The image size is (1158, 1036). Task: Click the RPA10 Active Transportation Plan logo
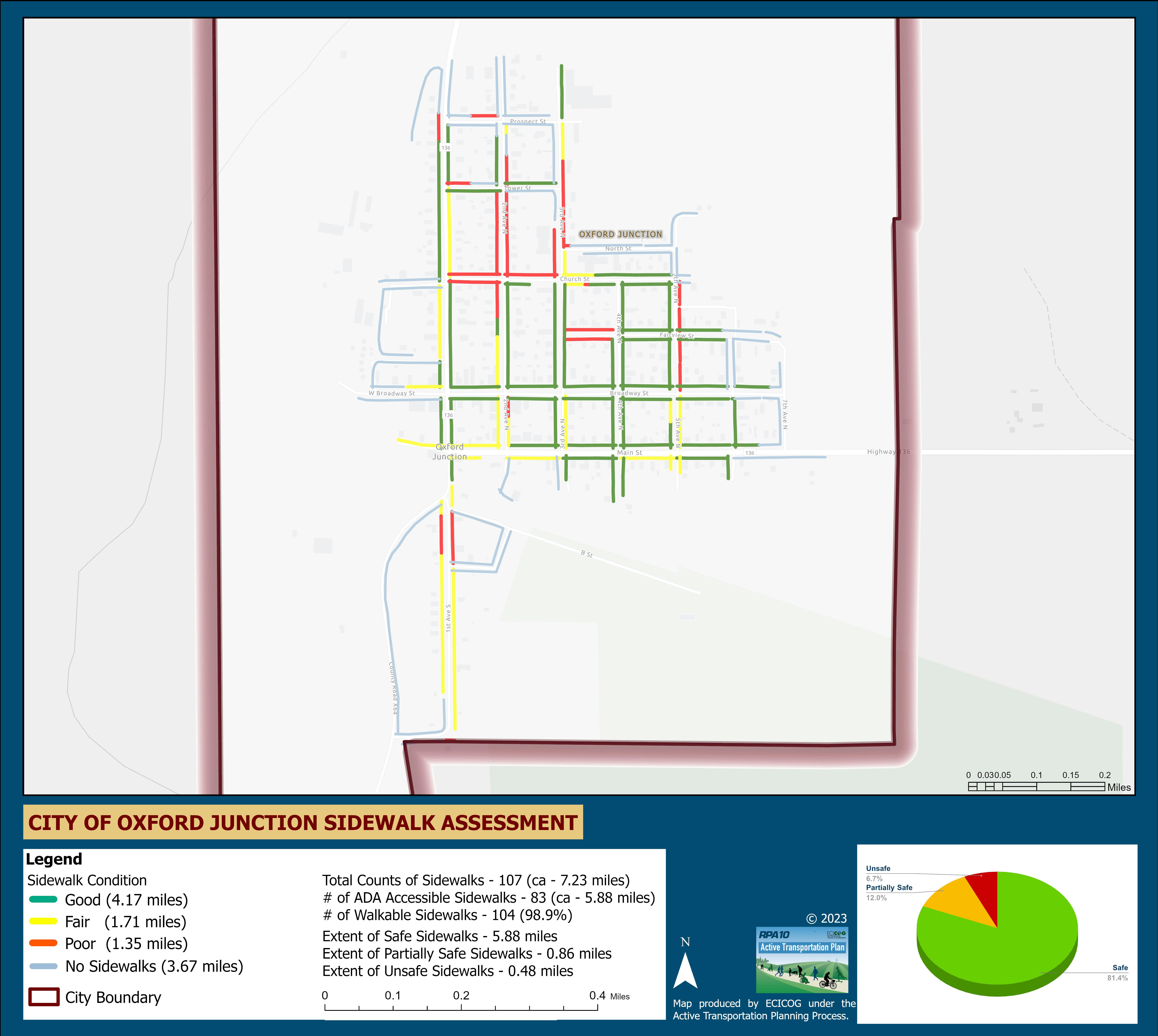802,960
